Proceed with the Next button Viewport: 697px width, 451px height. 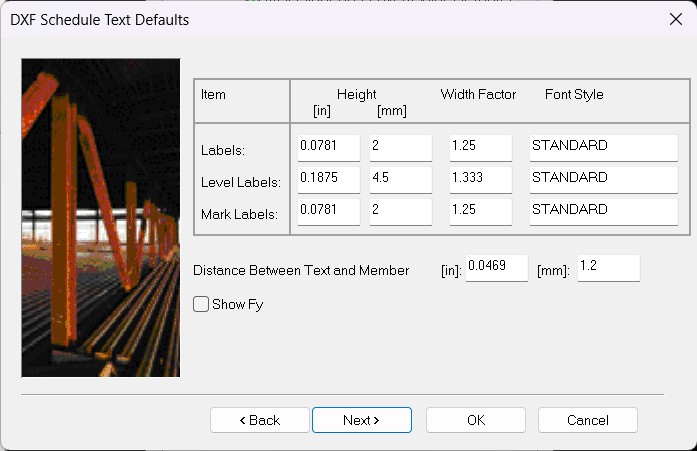pos(361,420)
